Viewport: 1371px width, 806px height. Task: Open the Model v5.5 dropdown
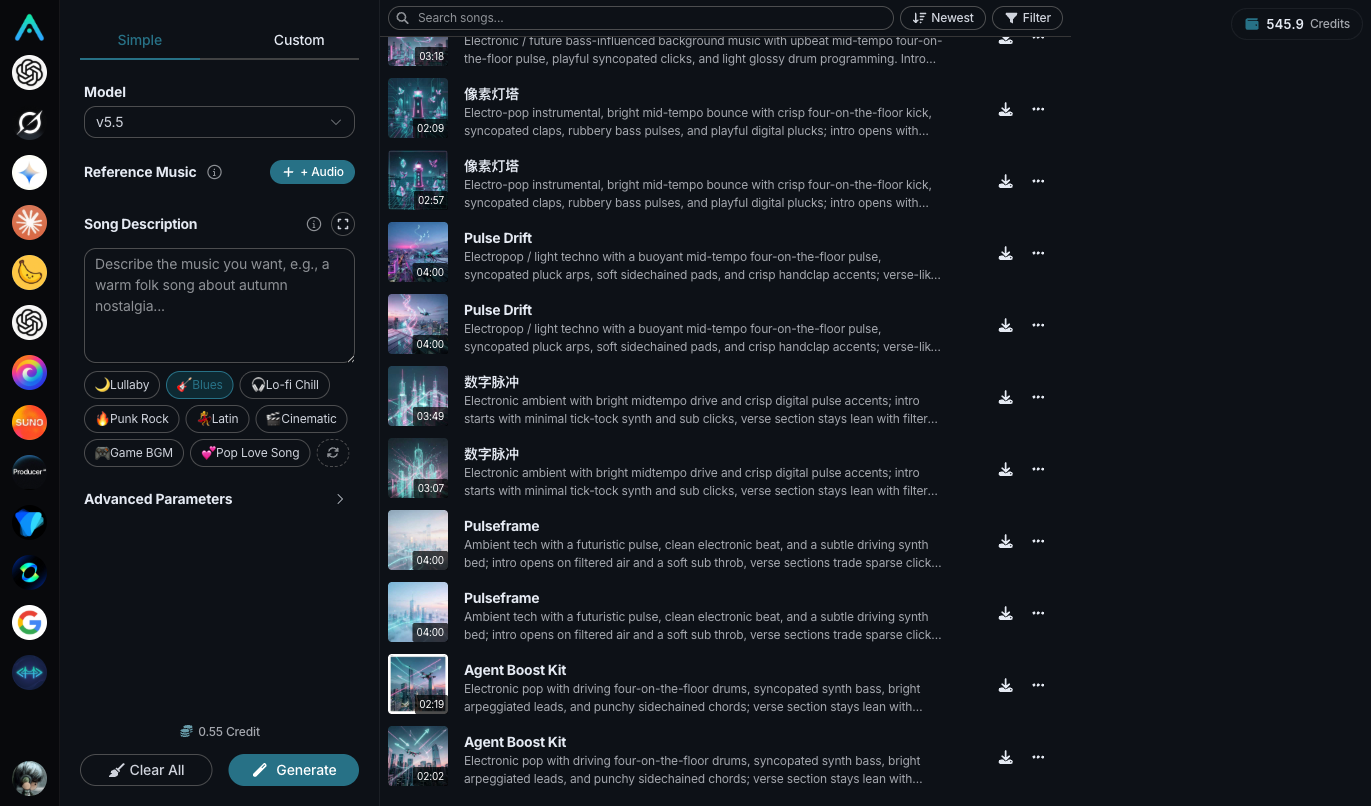coord(219,122)
